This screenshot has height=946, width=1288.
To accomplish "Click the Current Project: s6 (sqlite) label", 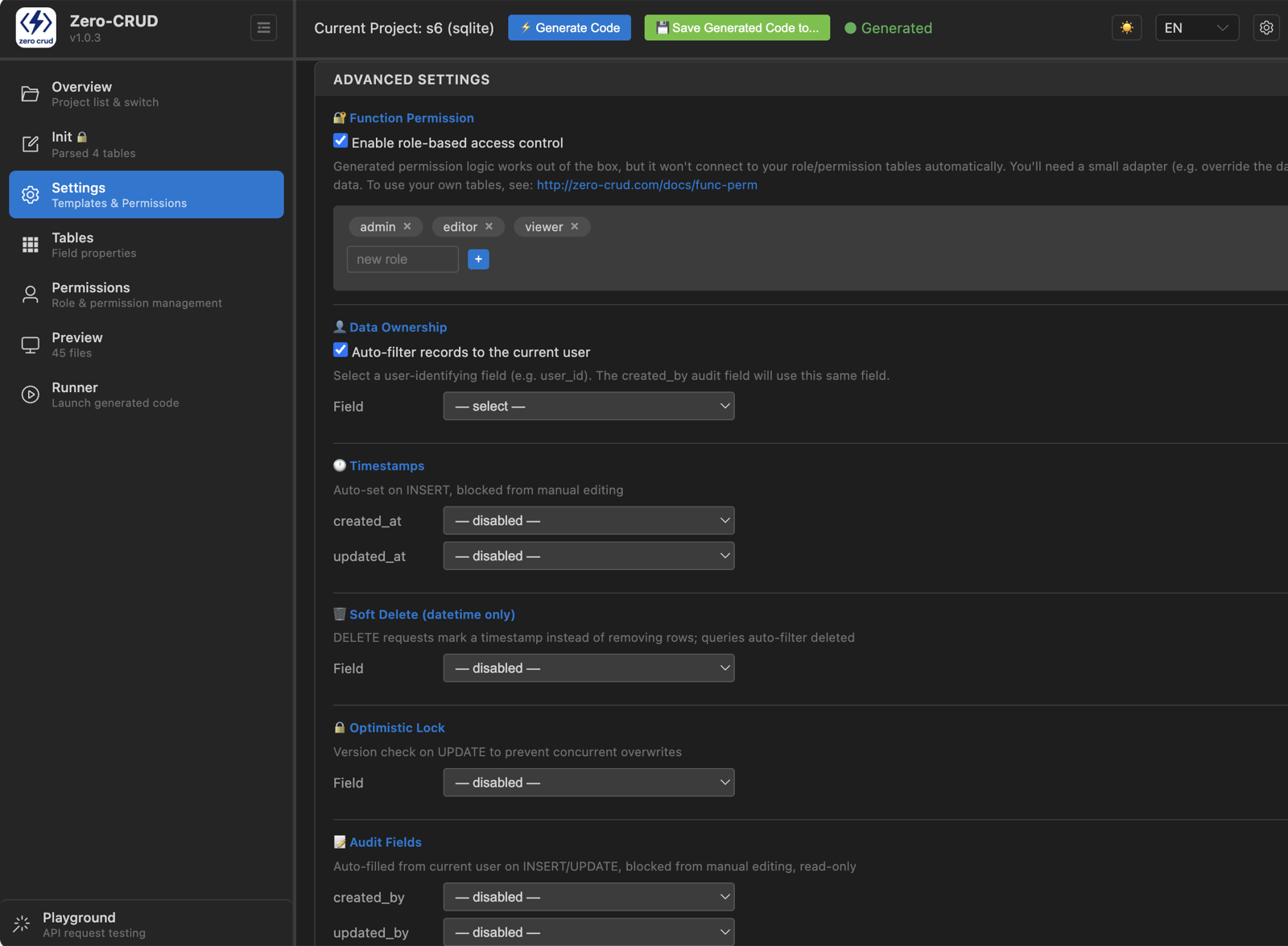I will point(404,27).
